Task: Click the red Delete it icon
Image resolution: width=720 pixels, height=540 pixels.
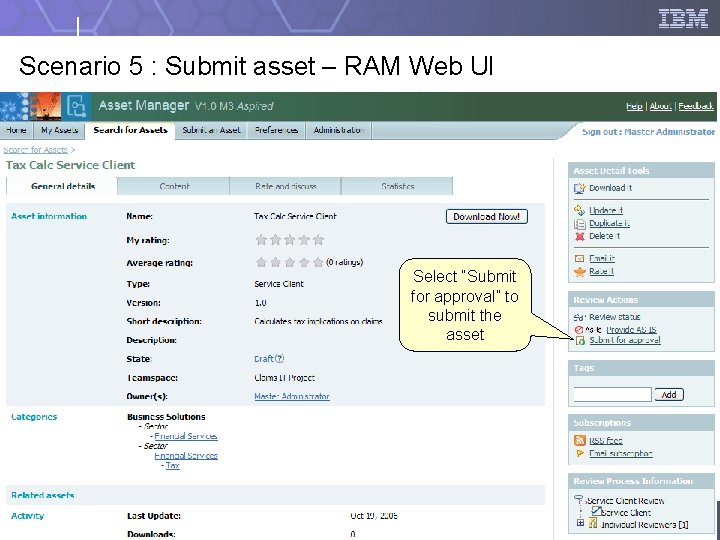Action: [580, 236]
